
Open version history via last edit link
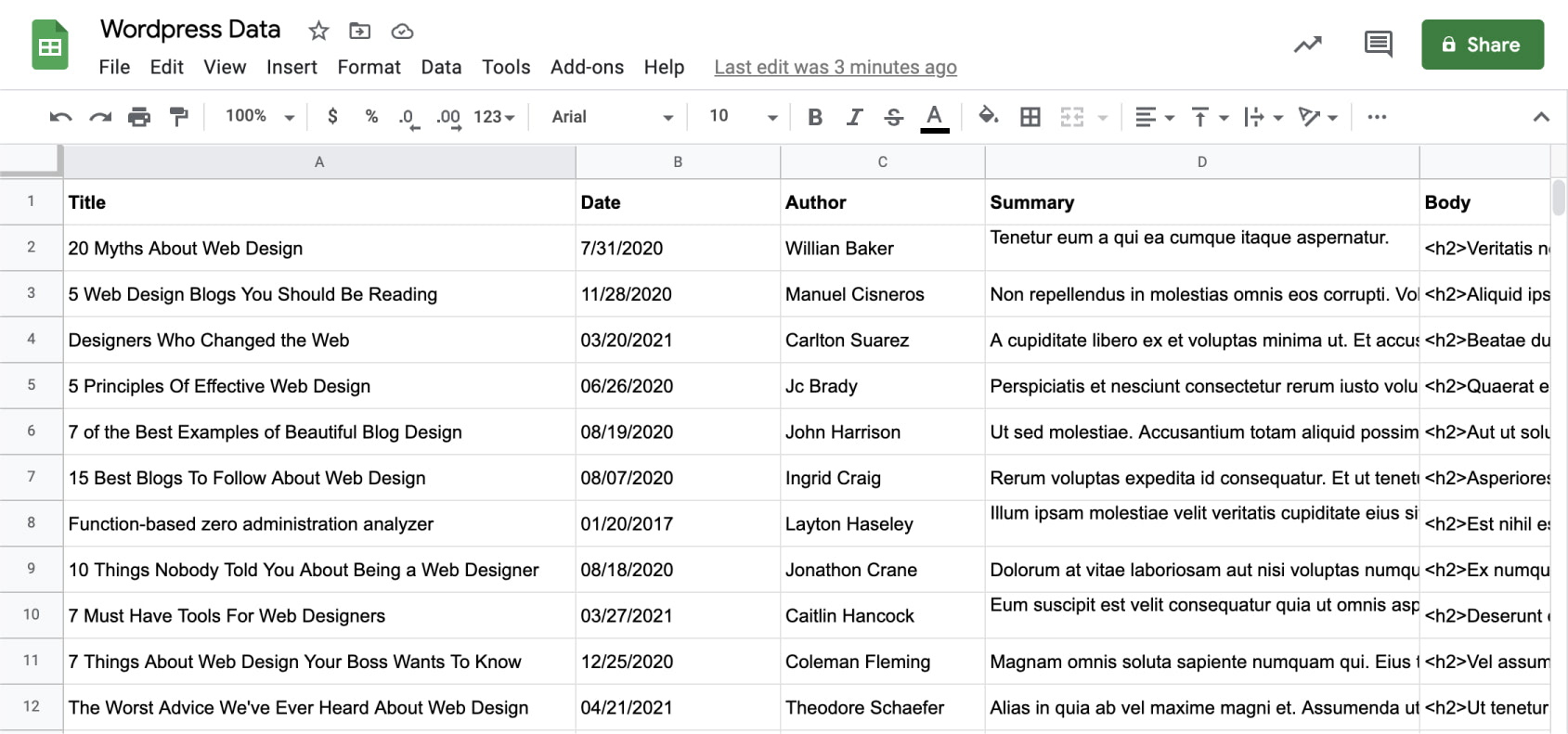pos(836,67)
